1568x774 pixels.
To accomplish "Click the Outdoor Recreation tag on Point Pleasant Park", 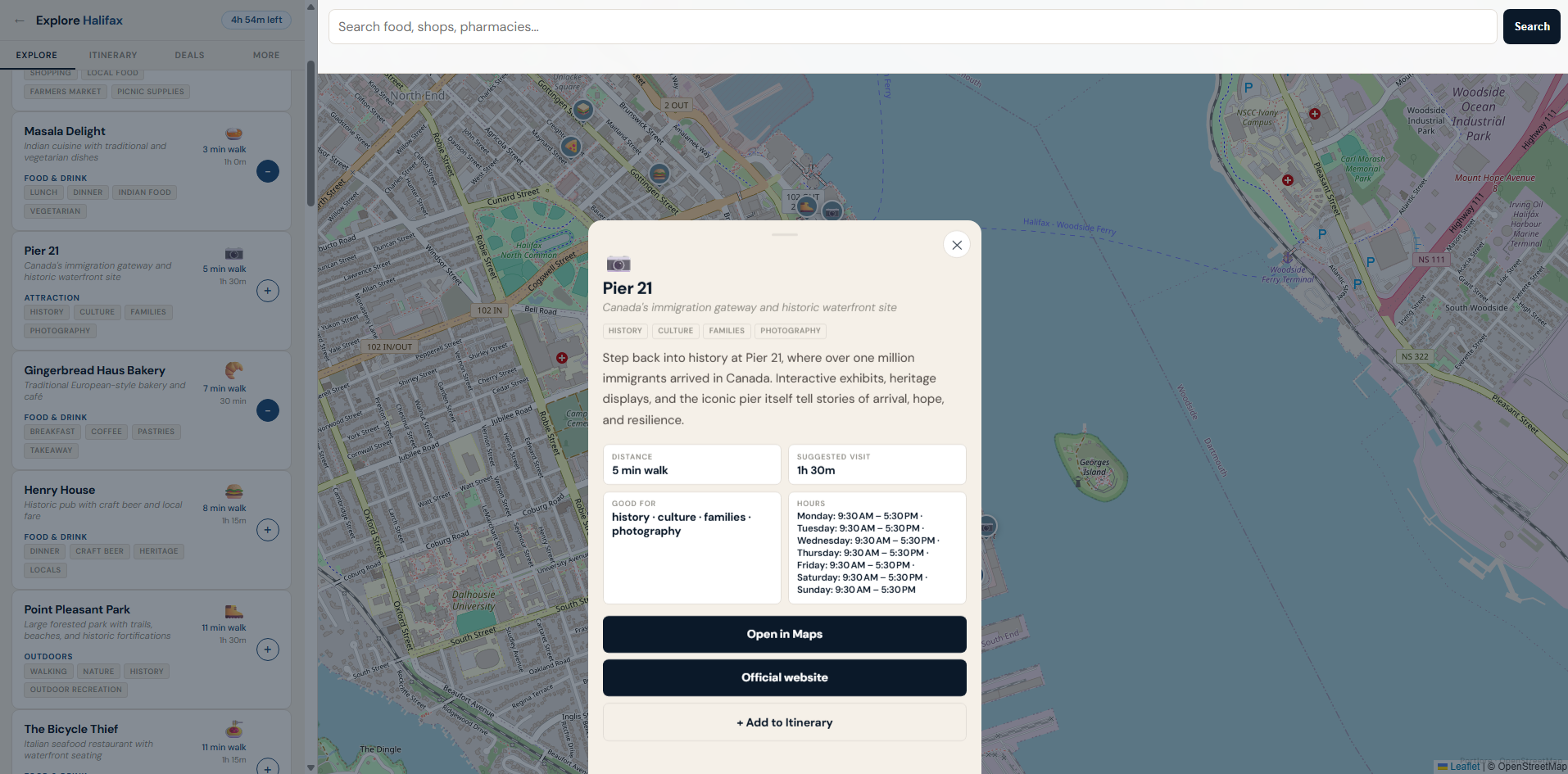I will (76, 690).
